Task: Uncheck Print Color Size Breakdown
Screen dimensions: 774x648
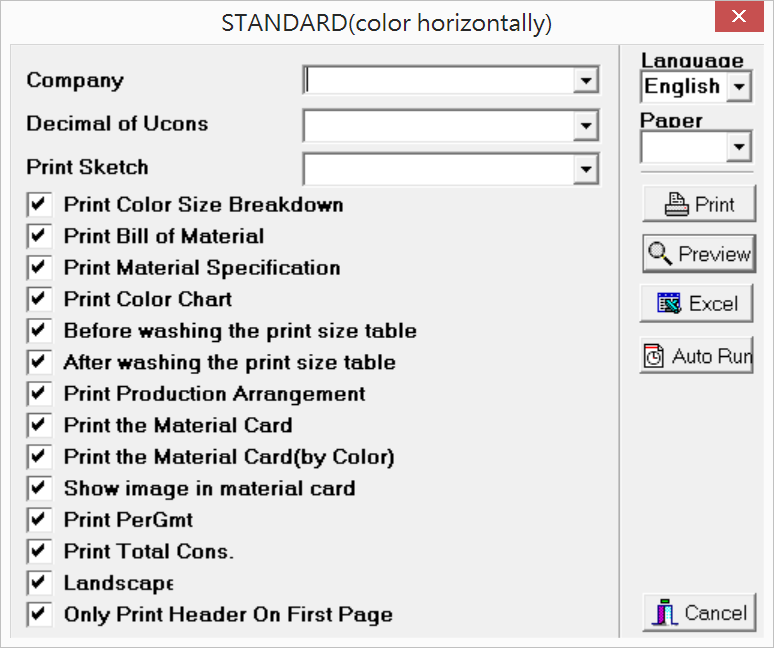Action: point(39,204)
